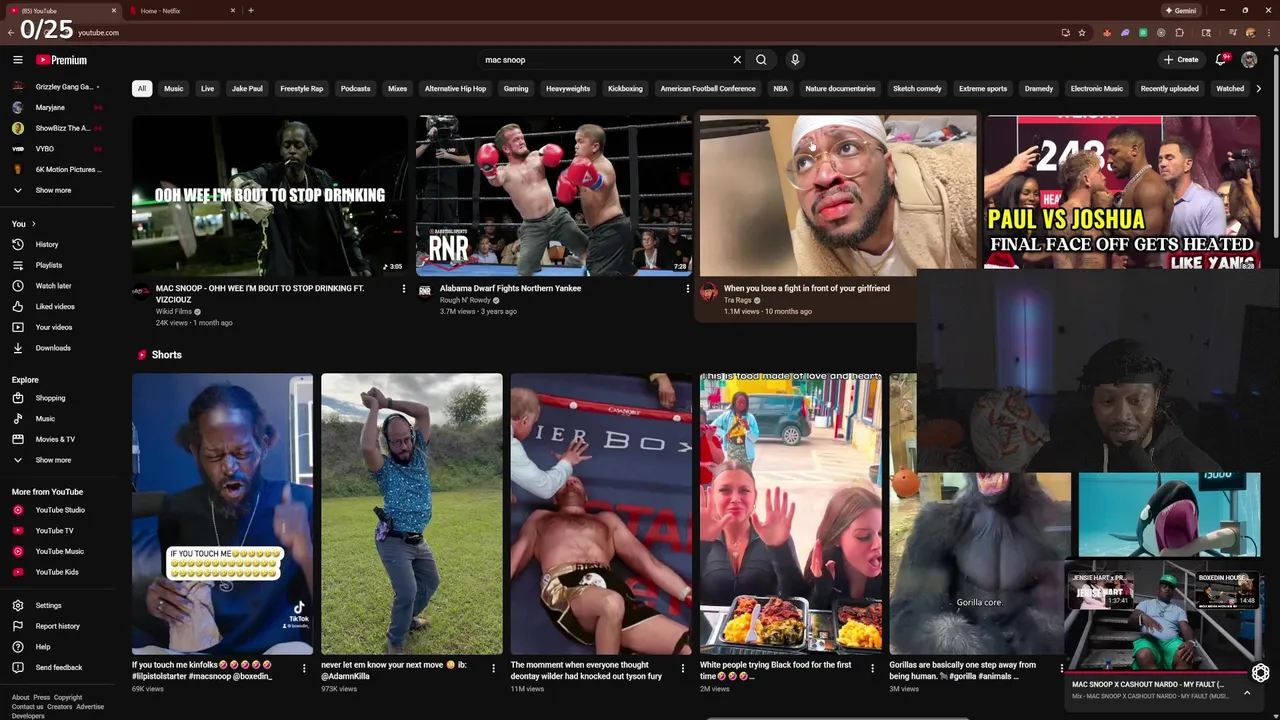Open a new browser tab
Viewport: 1280px width, 720px height.
(x=250, y=10)
